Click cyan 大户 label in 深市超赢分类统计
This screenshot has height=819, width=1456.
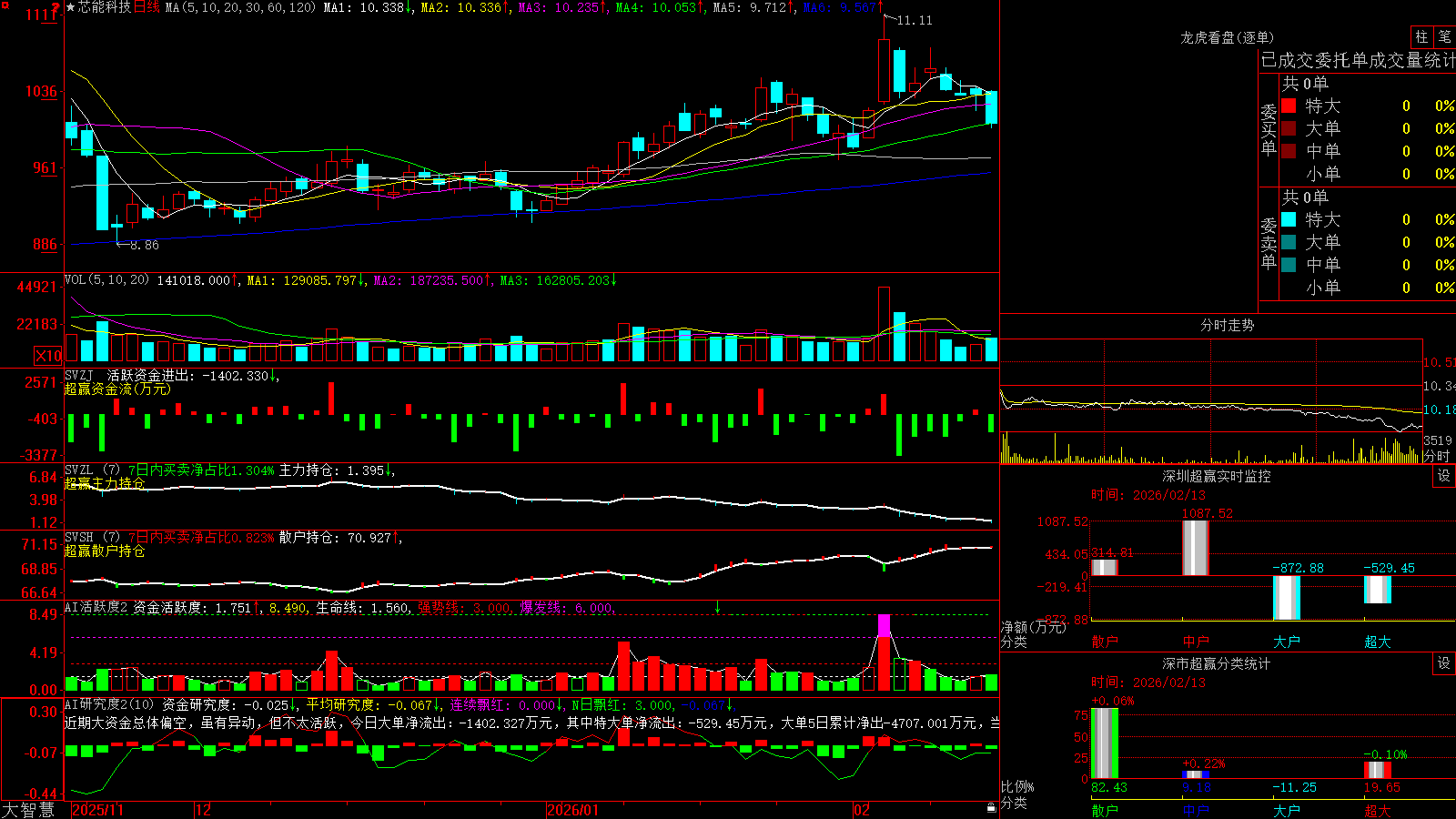[1287, 810]
